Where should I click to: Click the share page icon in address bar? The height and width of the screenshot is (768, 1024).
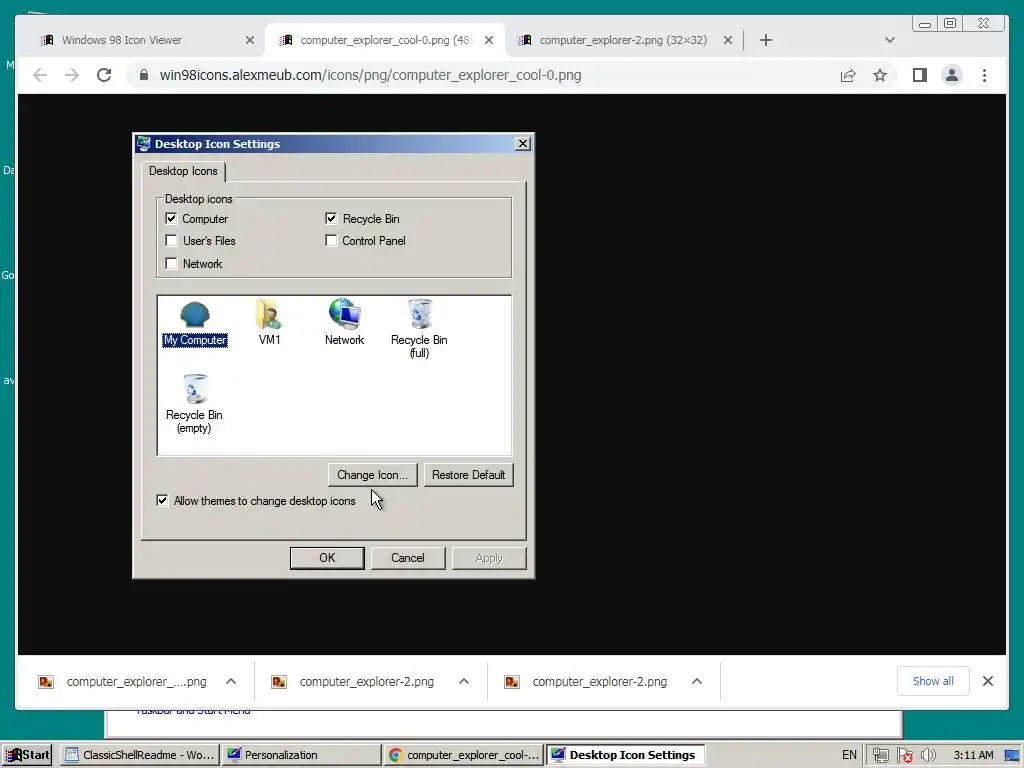848,75
